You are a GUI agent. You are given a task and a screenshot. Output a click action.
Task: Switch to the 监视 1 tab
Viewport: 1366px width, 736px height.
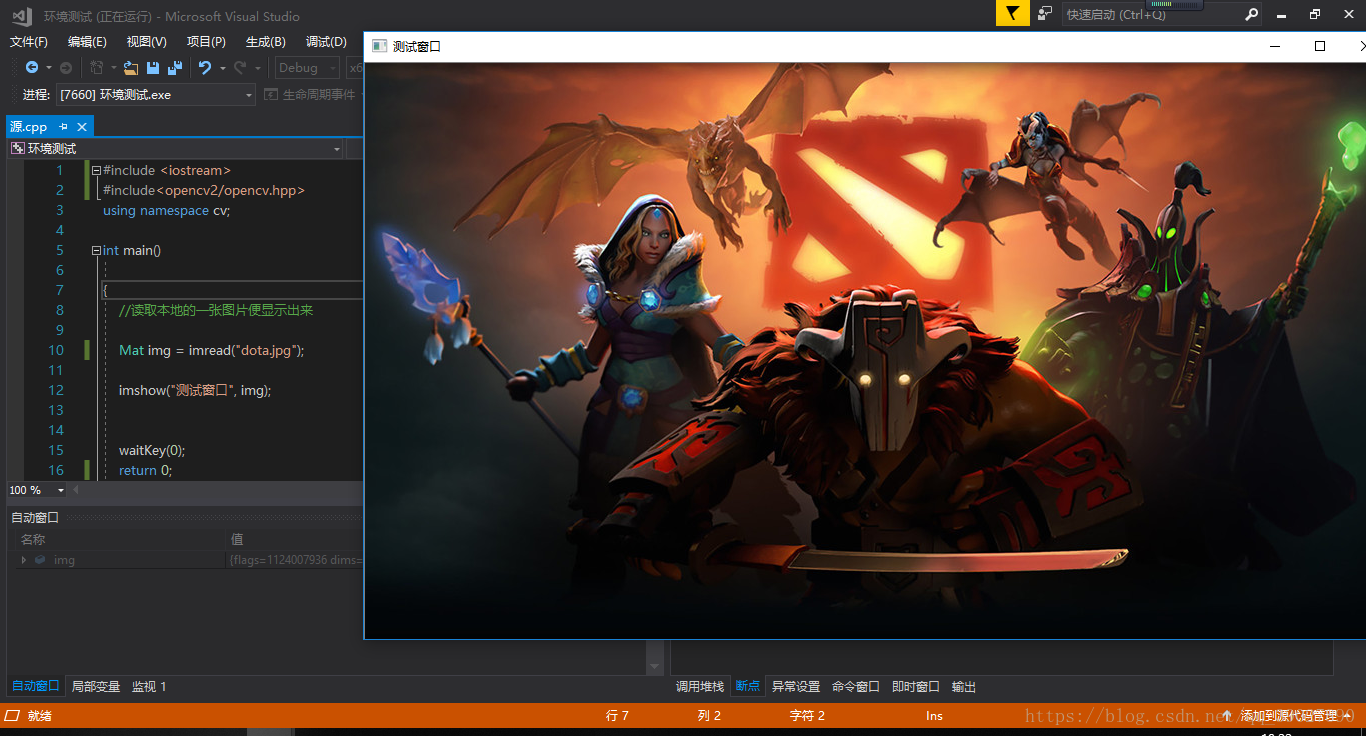tap(149, 686)
